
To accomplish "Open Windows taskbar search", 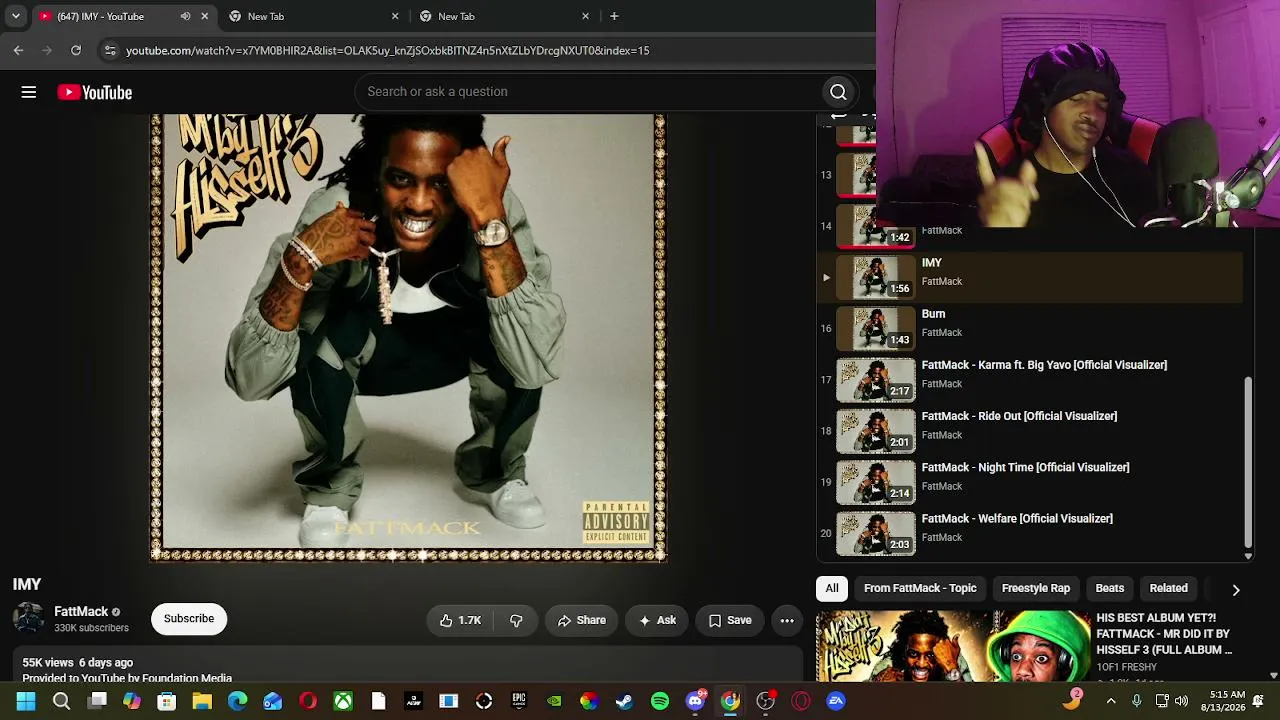I will pos(61,701).
